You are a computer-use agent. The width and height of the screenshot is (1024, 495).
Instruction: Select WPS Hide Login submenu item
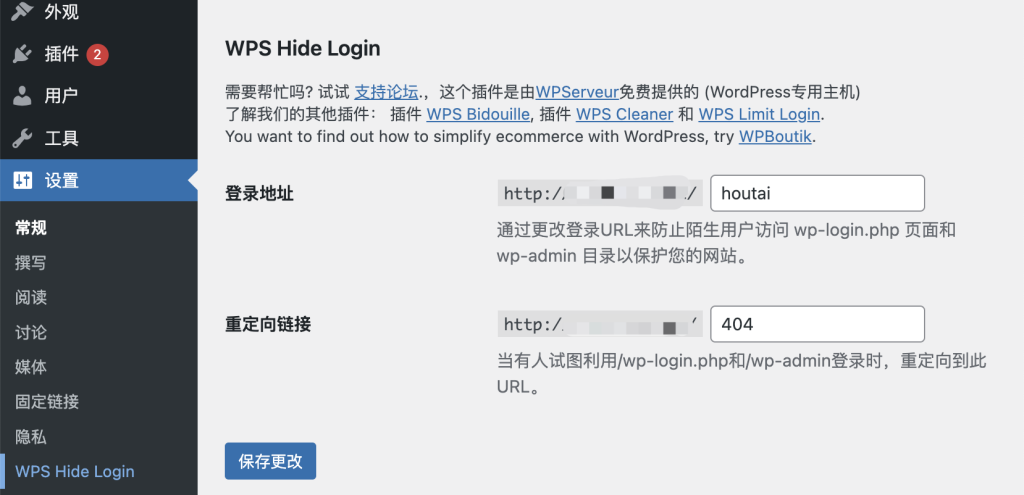coord(75,471)
